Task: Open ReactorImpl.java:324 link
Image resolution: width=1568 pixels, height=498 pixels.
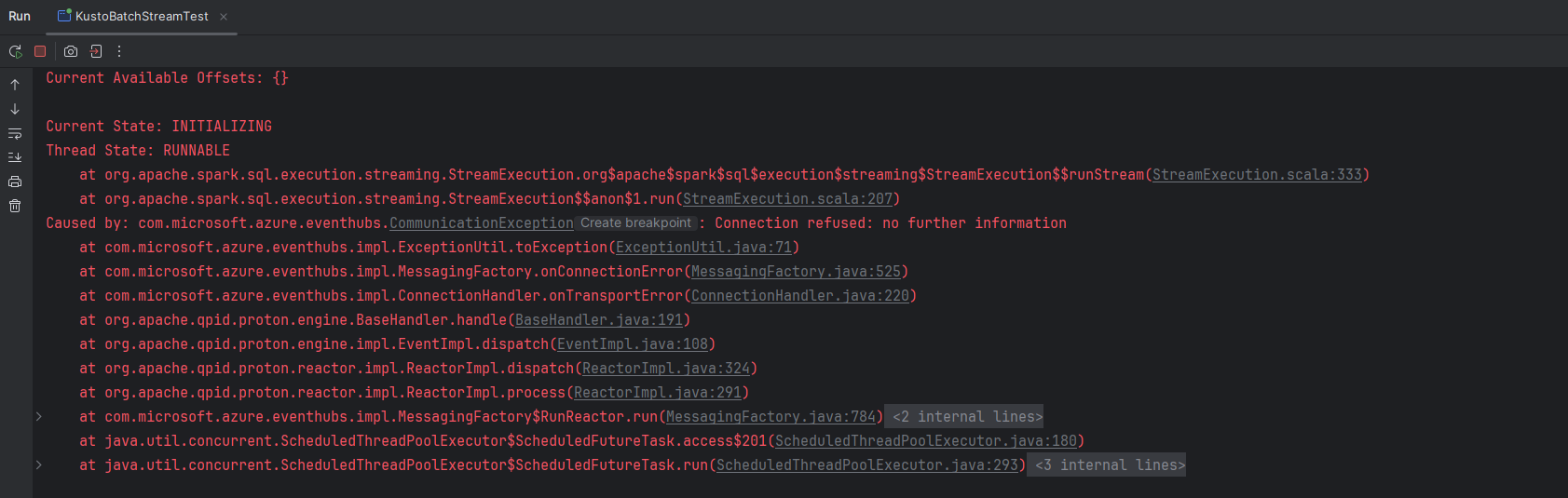Action: 666,369
